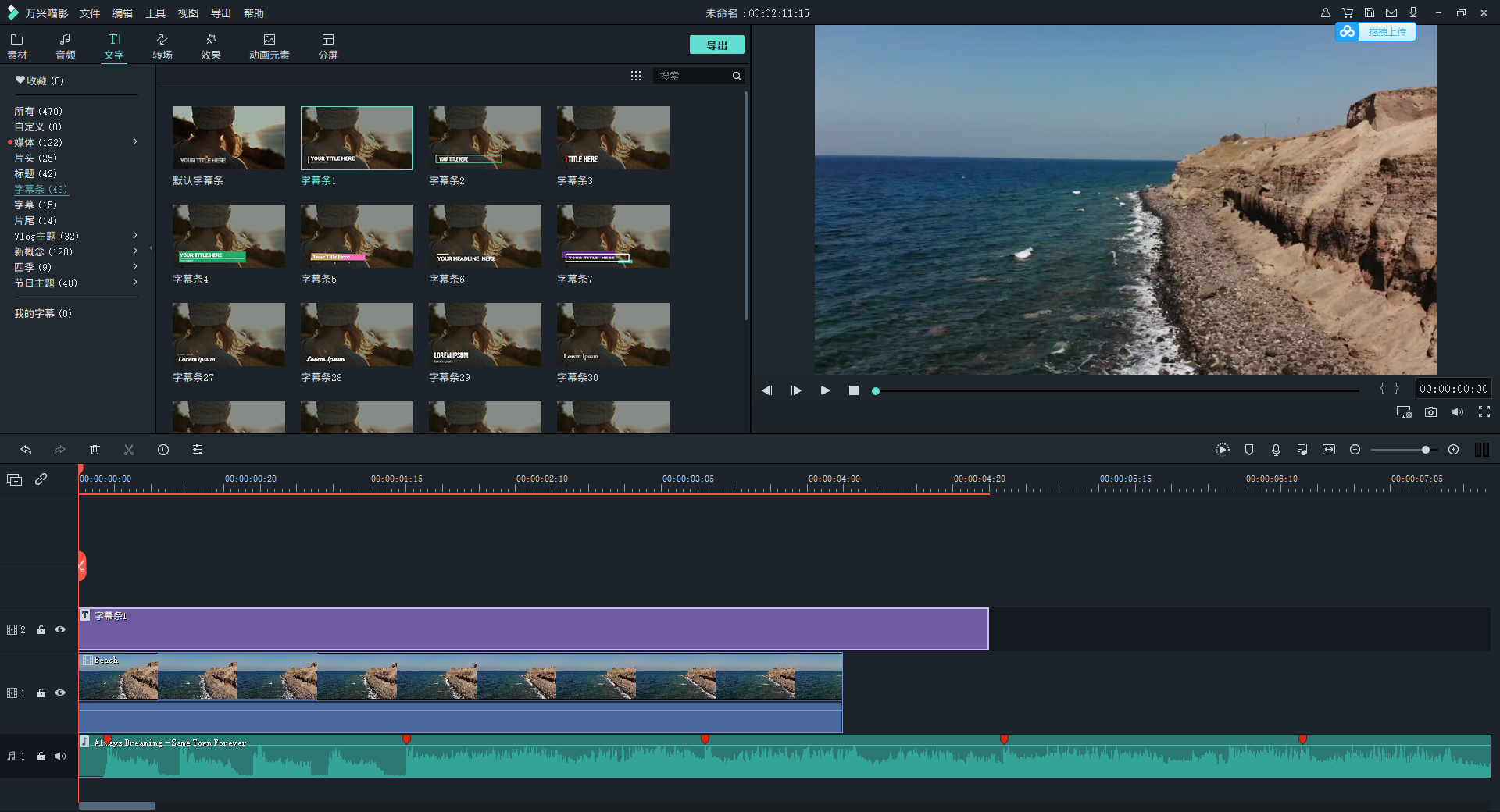The height and width of the screenshot is (812, 1500).
Task: Add a new track icon
Action: 15,479
